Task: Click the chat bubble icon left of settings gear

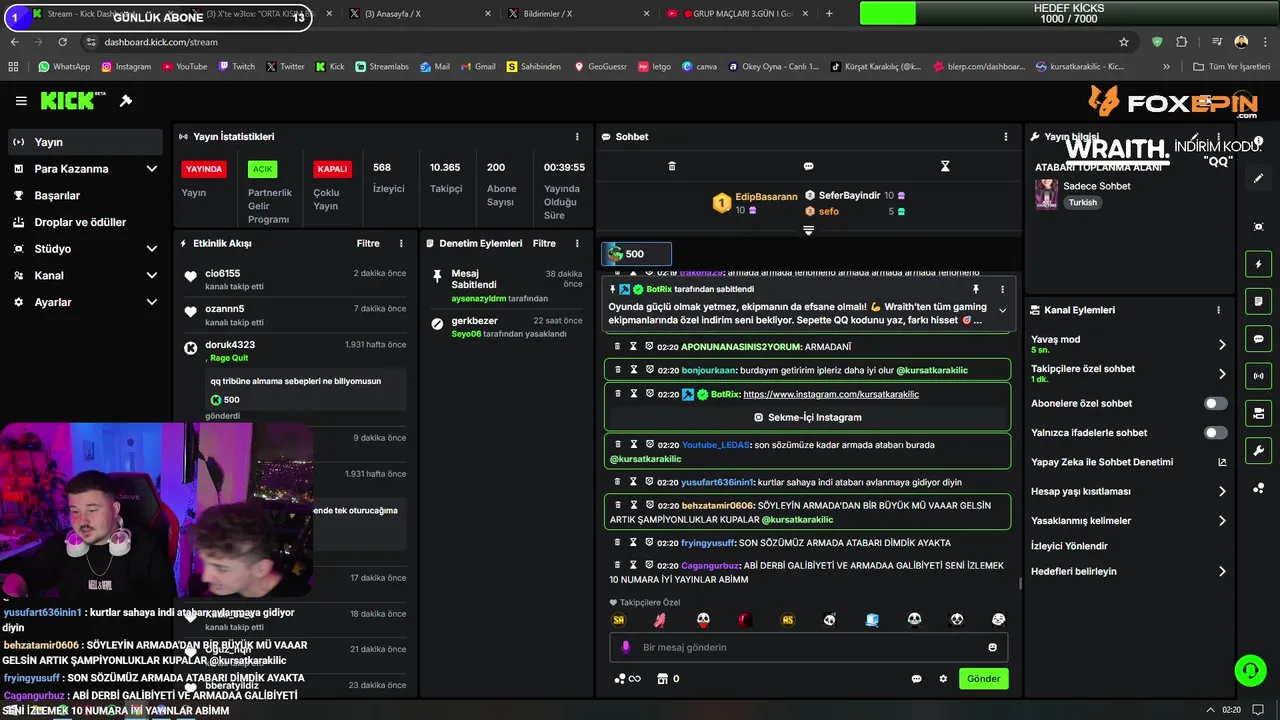Action: (916, 679)
